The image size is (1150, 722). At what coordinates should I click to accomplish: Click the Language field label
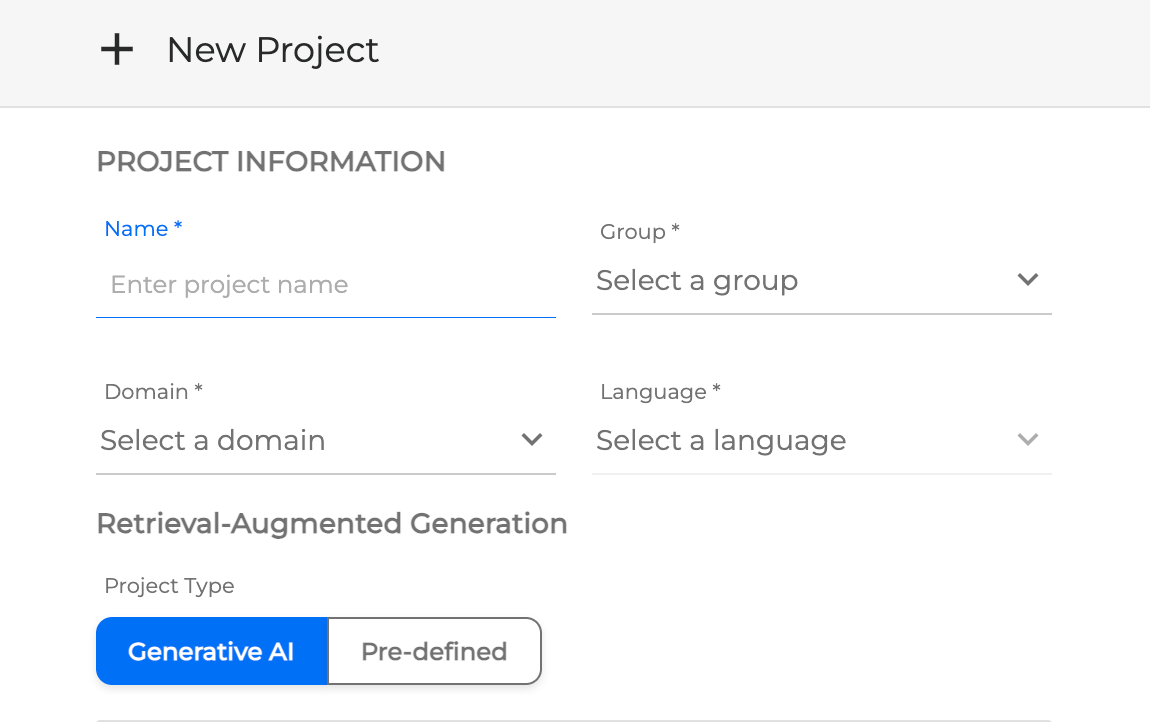653,392
